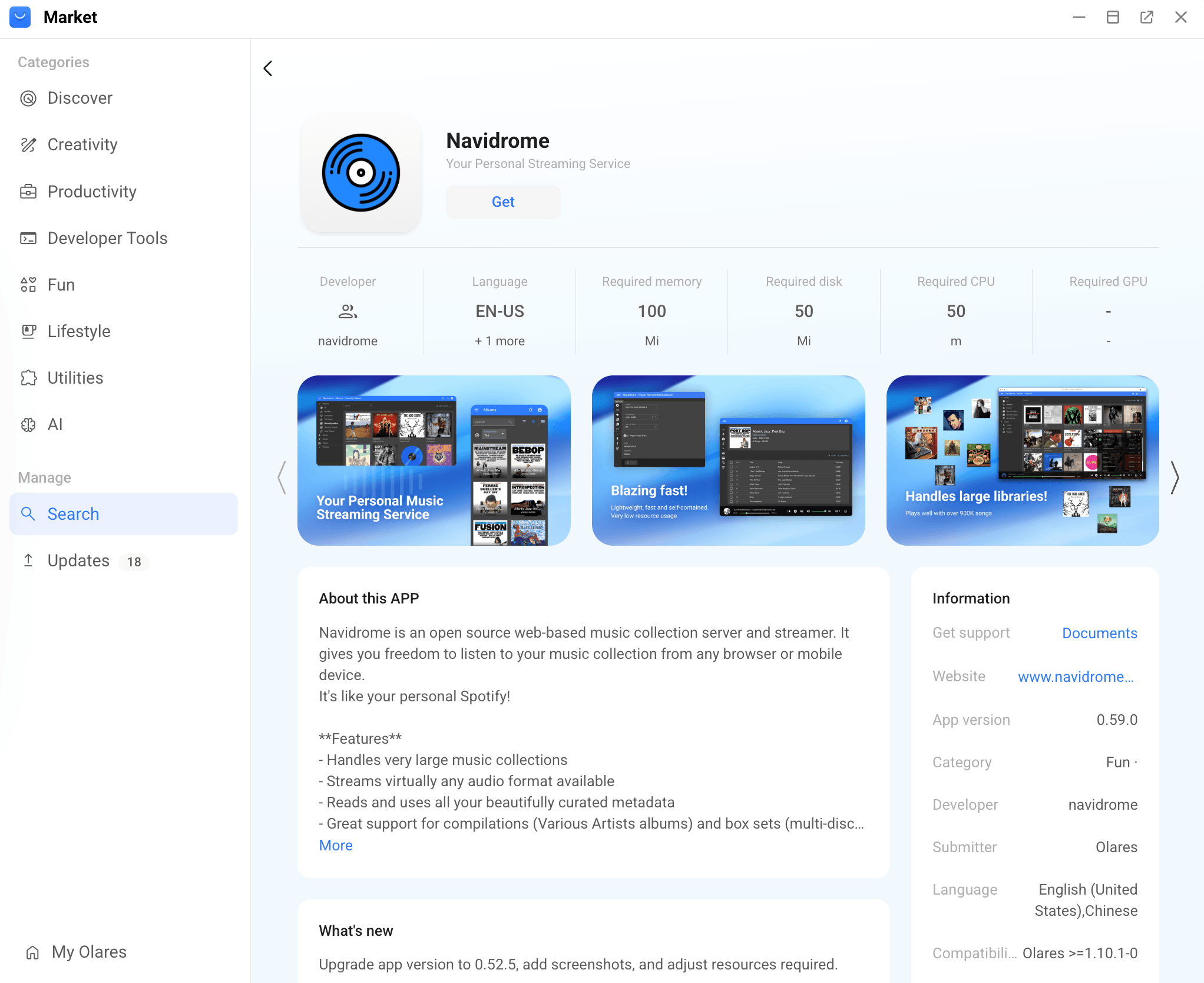Close the Market window

point(1181,17)
